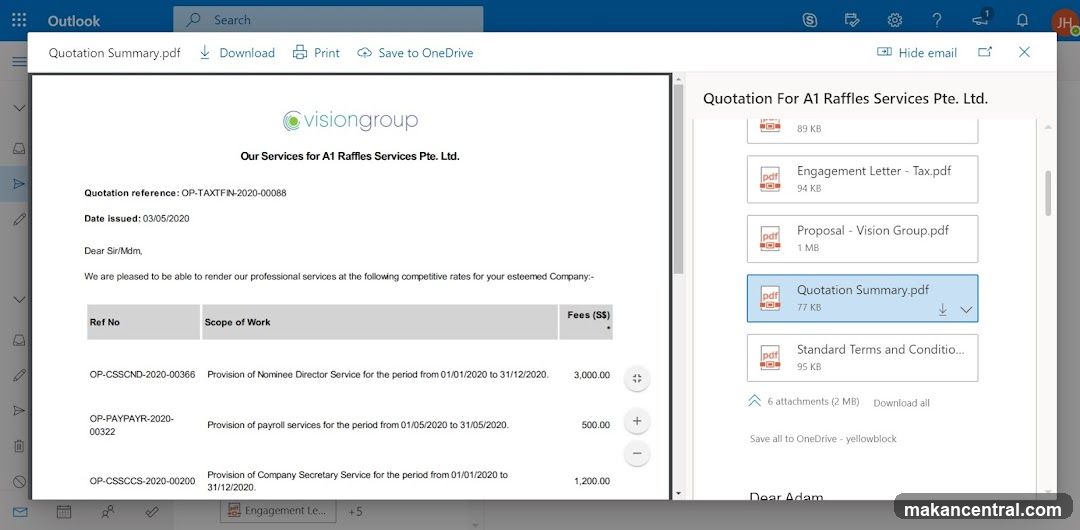Image resolution: width=1080 pixels, height=530 pixels.
Task: Fit the PDF page to the window
Action: [637, 378]
